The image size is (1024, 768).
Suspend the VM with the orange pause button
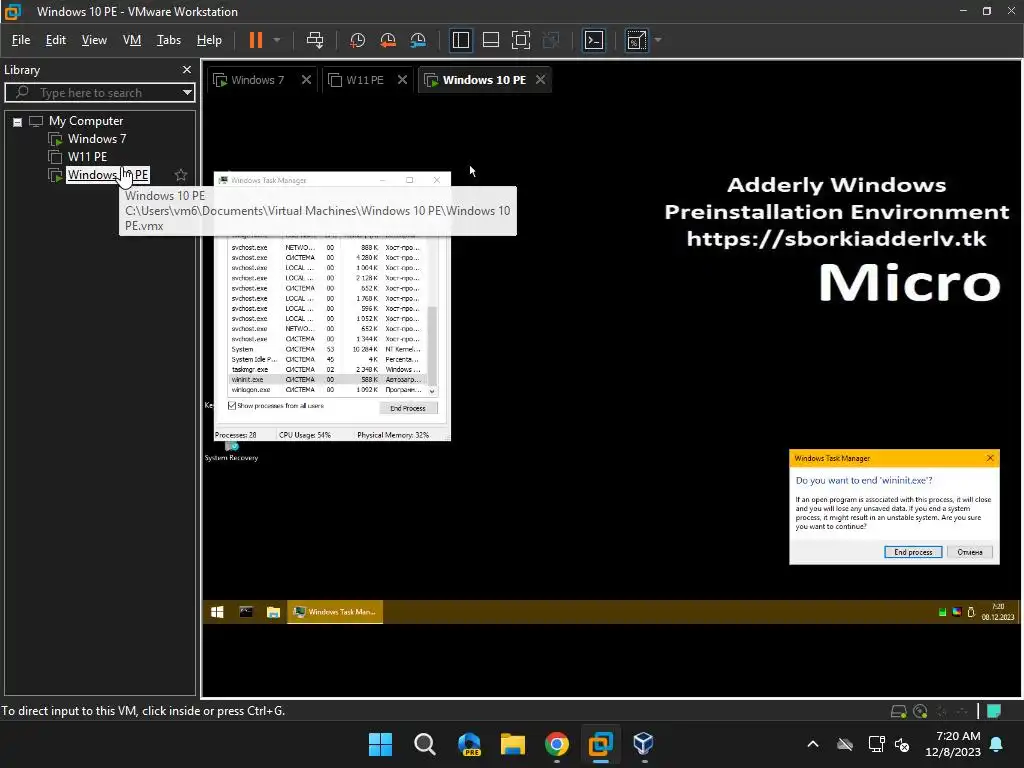256,40
